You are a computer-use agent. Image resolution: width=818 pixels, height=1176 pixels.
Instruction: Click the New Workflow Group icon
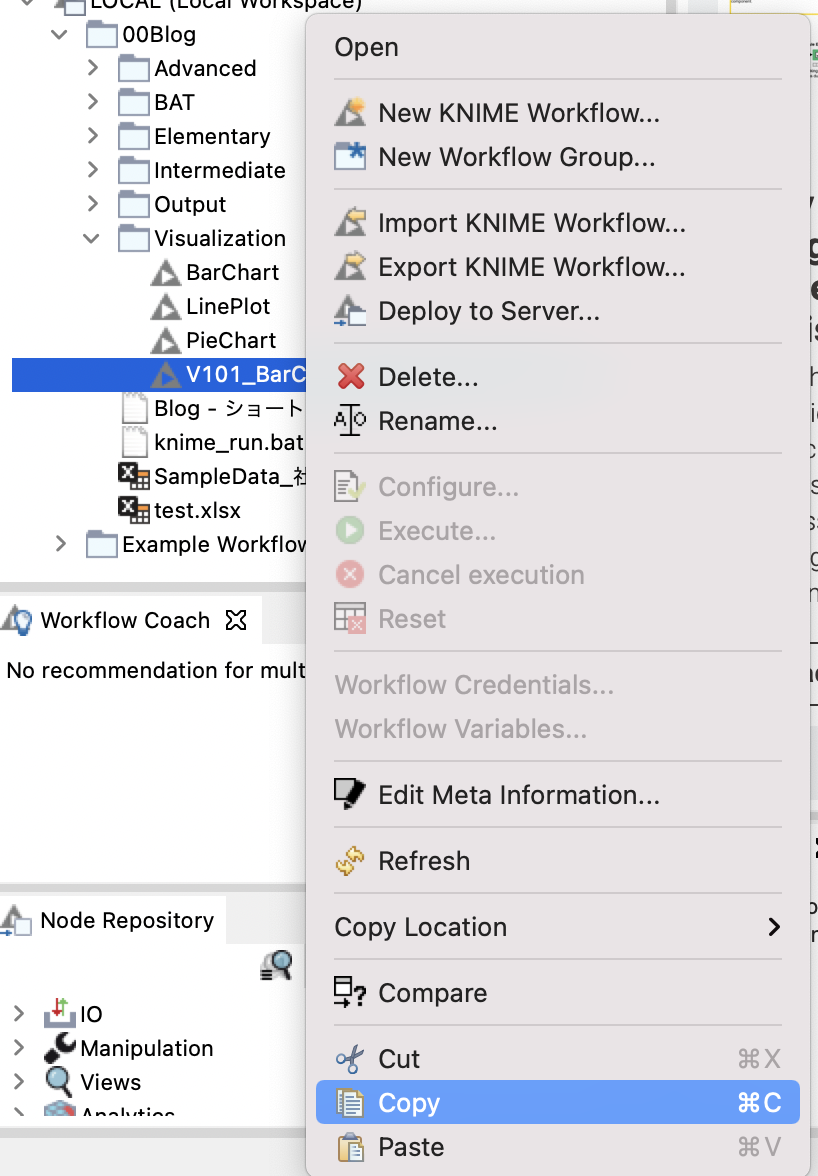(x=349, y=156)
